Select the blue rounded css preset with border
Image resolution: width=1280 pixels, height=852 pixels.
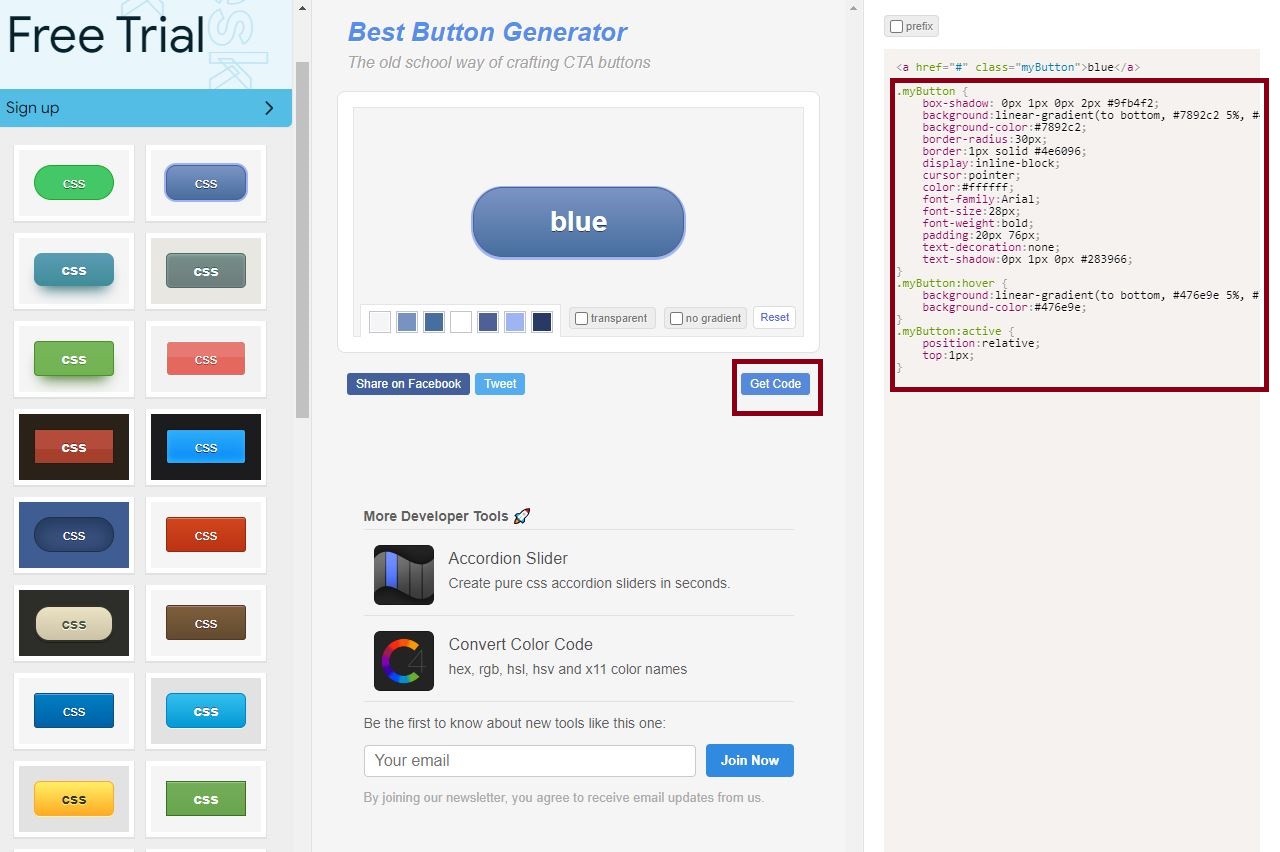[206, 183]
